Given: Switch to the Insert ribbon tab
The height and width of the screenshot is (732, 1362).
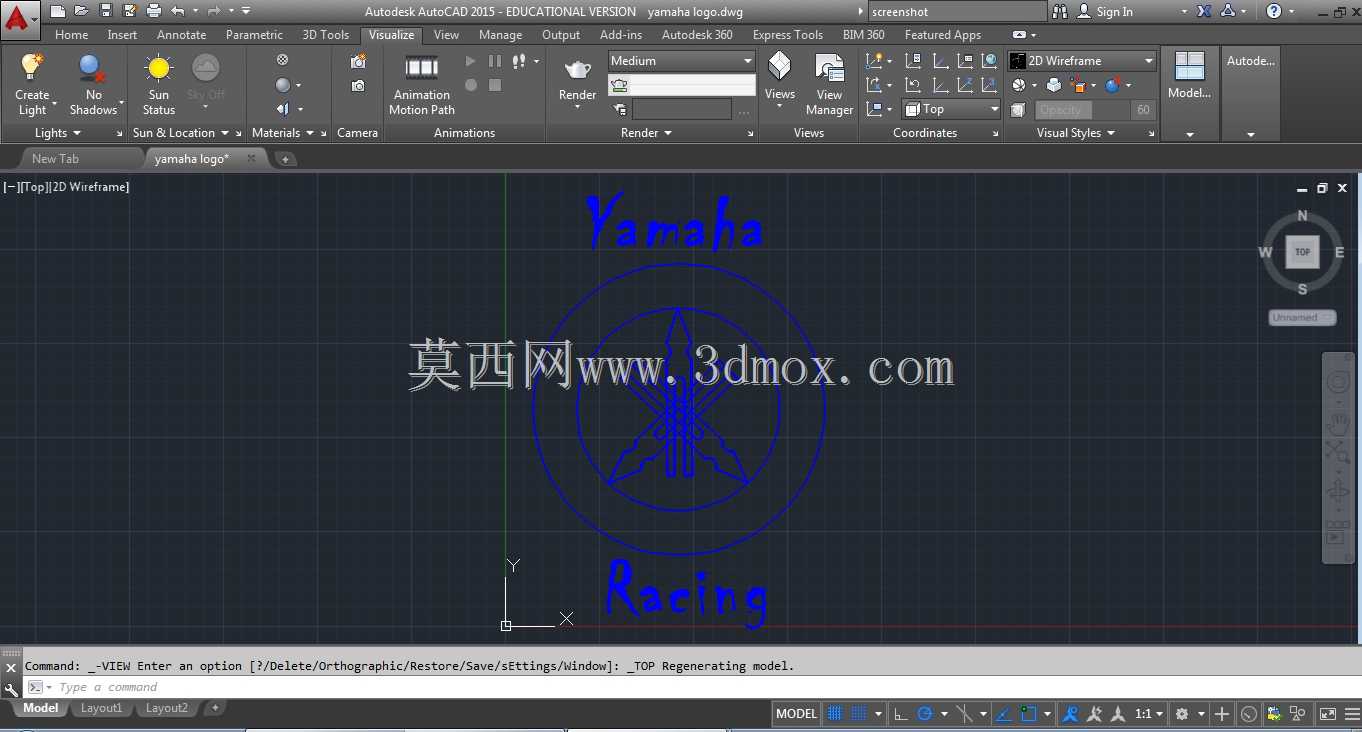Looking at the screenshot, I should click(123, 35).
